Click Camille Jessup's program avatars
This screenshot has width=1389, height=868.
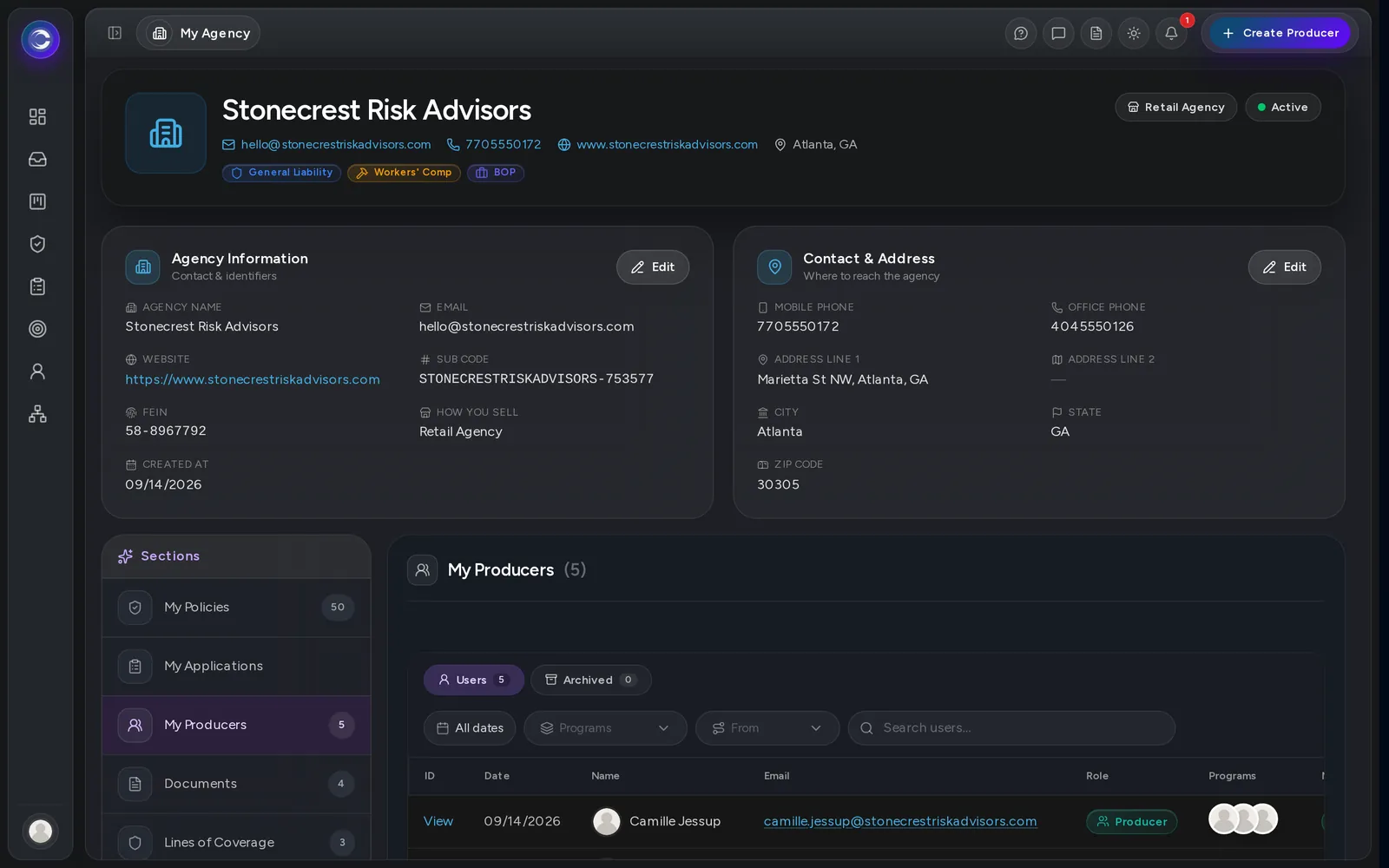[x=1243, y=819]
